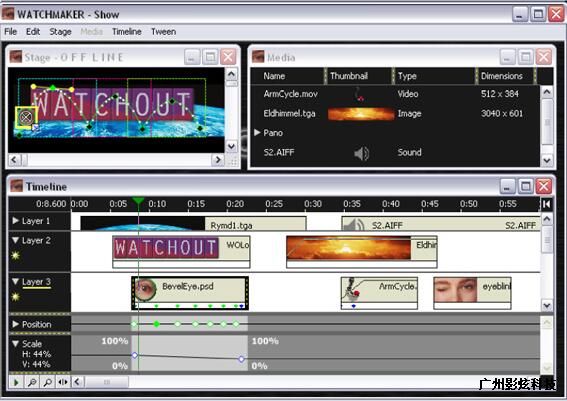Click the speaker icon for S2.AIFF media

click(361, 153)
